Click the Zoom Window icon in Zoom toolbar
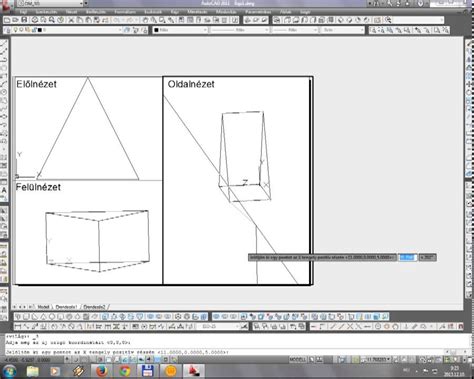 click(x=373, y=30)
